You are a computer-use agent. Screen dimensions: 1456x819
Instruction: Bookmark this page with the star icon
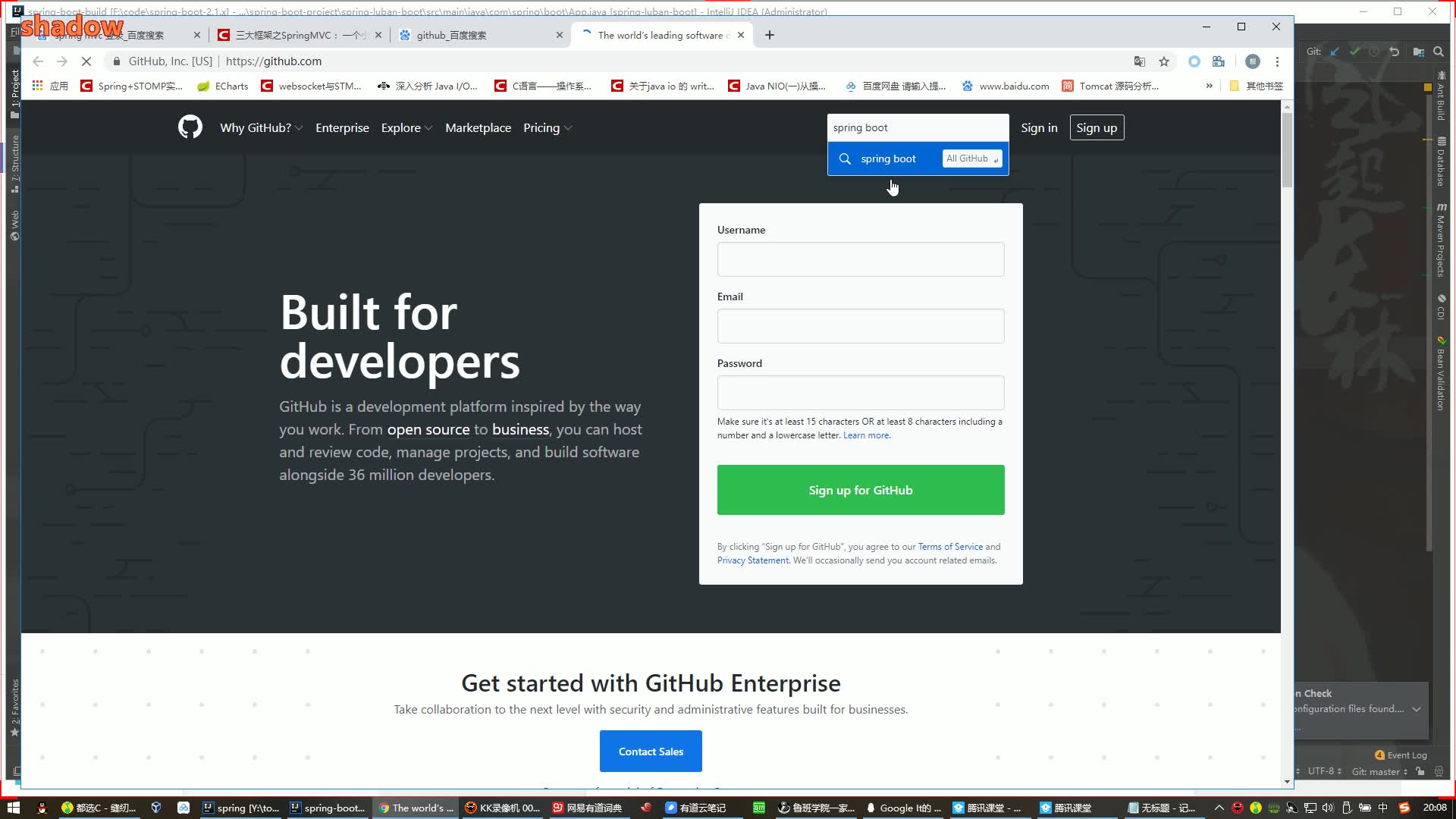pos(1164,61)
